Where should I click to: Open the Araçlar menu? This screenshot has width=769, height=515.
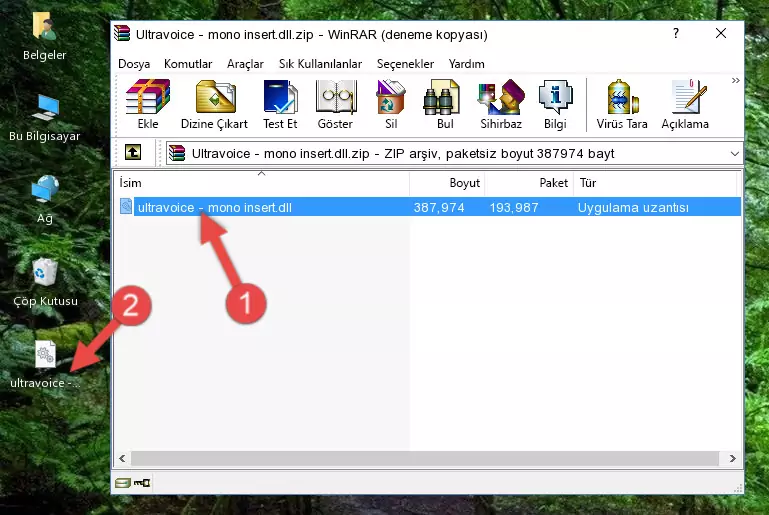pos(245,64)
